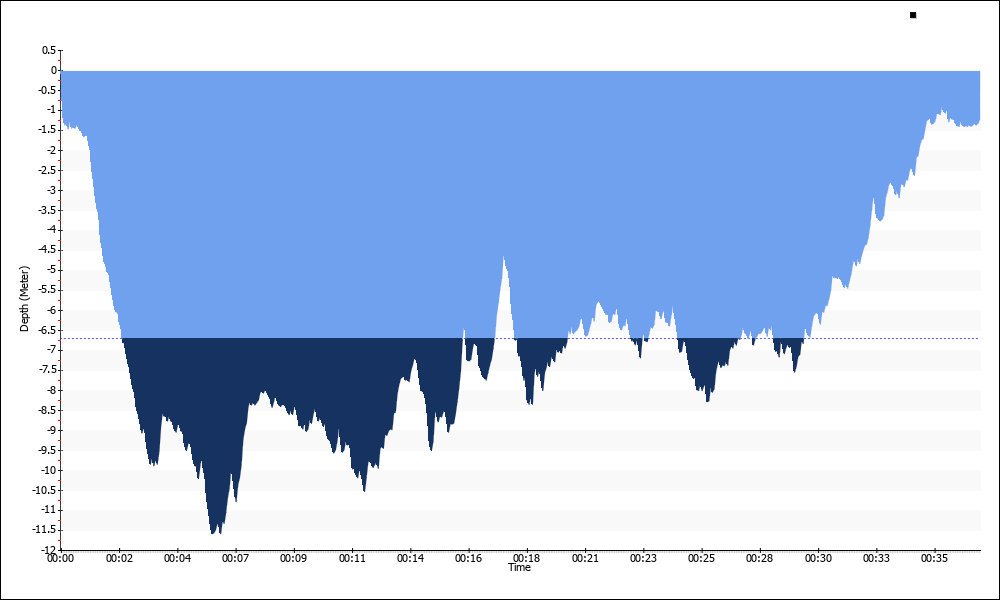Click the 'Depth (Meter)' axis title

tap(24, 299)
